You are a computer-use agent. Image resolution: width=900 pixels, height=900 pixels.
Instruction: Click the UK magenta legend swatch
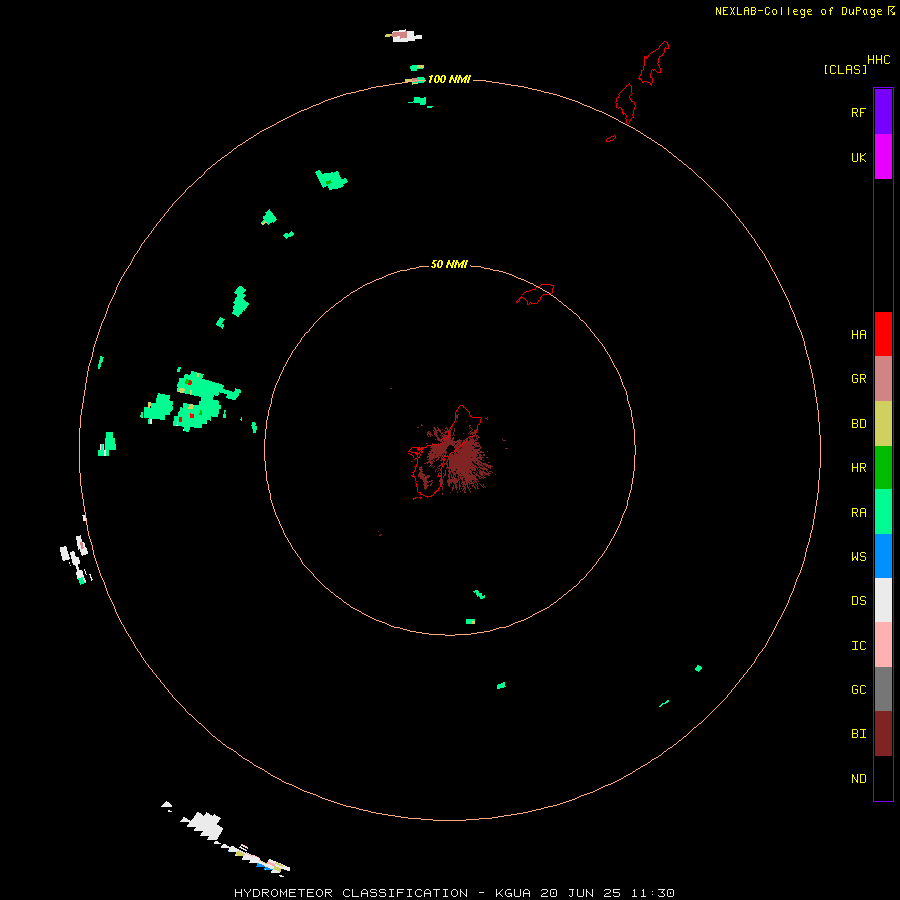coord(883,157)
